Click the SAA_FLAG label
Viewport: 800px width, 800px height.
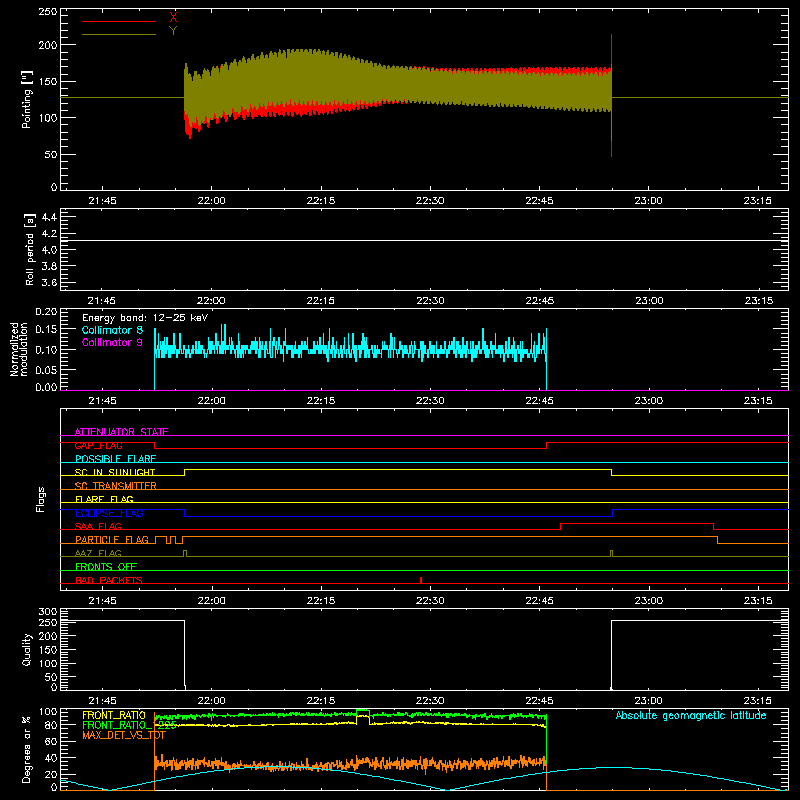click(98, 526)
